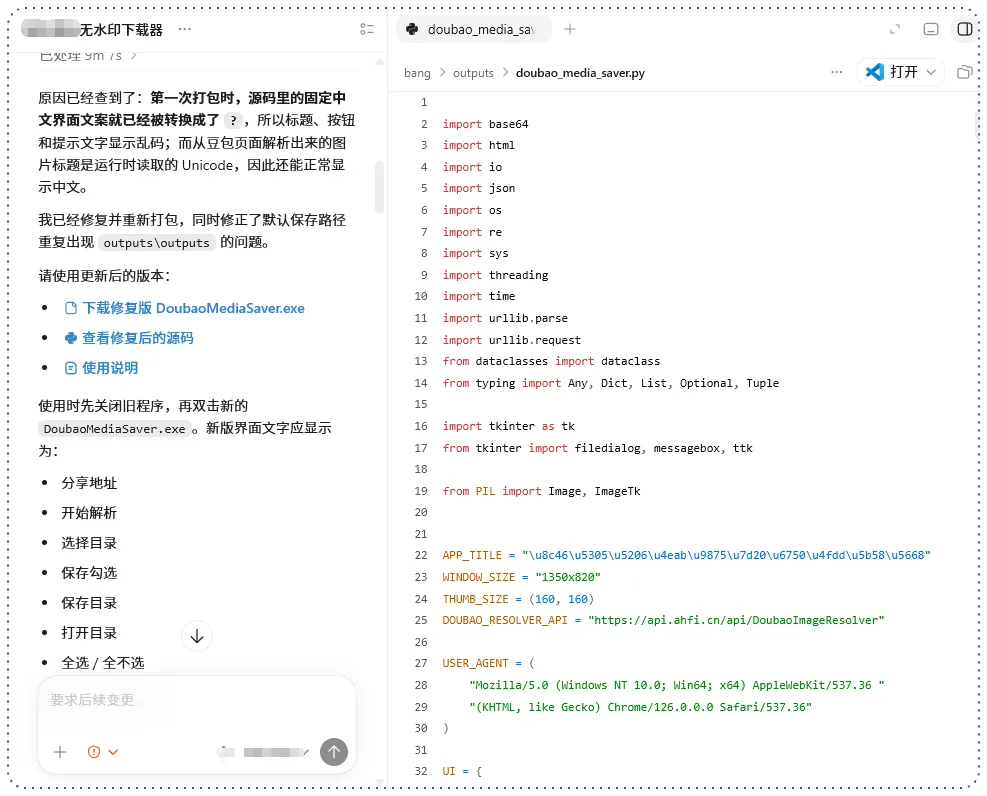Click the 无水印下载器 chat title

click(121, 30)
